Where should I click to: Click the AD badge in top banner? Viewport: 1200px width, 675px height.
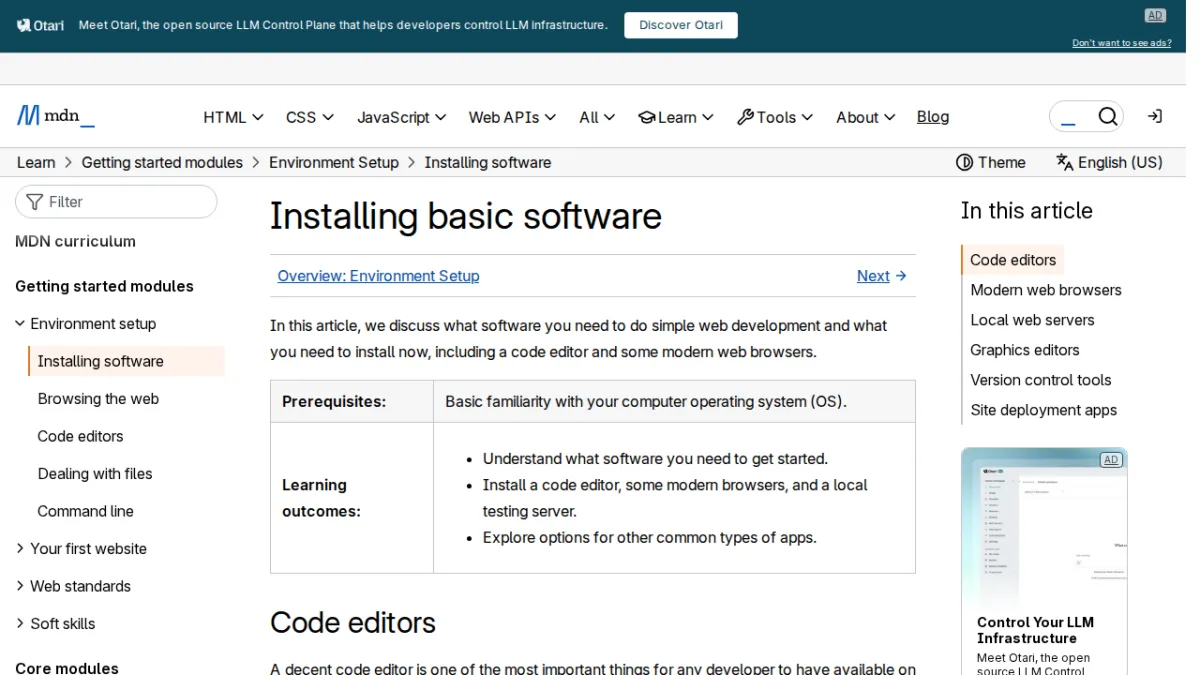click(x=1155, y=15)
